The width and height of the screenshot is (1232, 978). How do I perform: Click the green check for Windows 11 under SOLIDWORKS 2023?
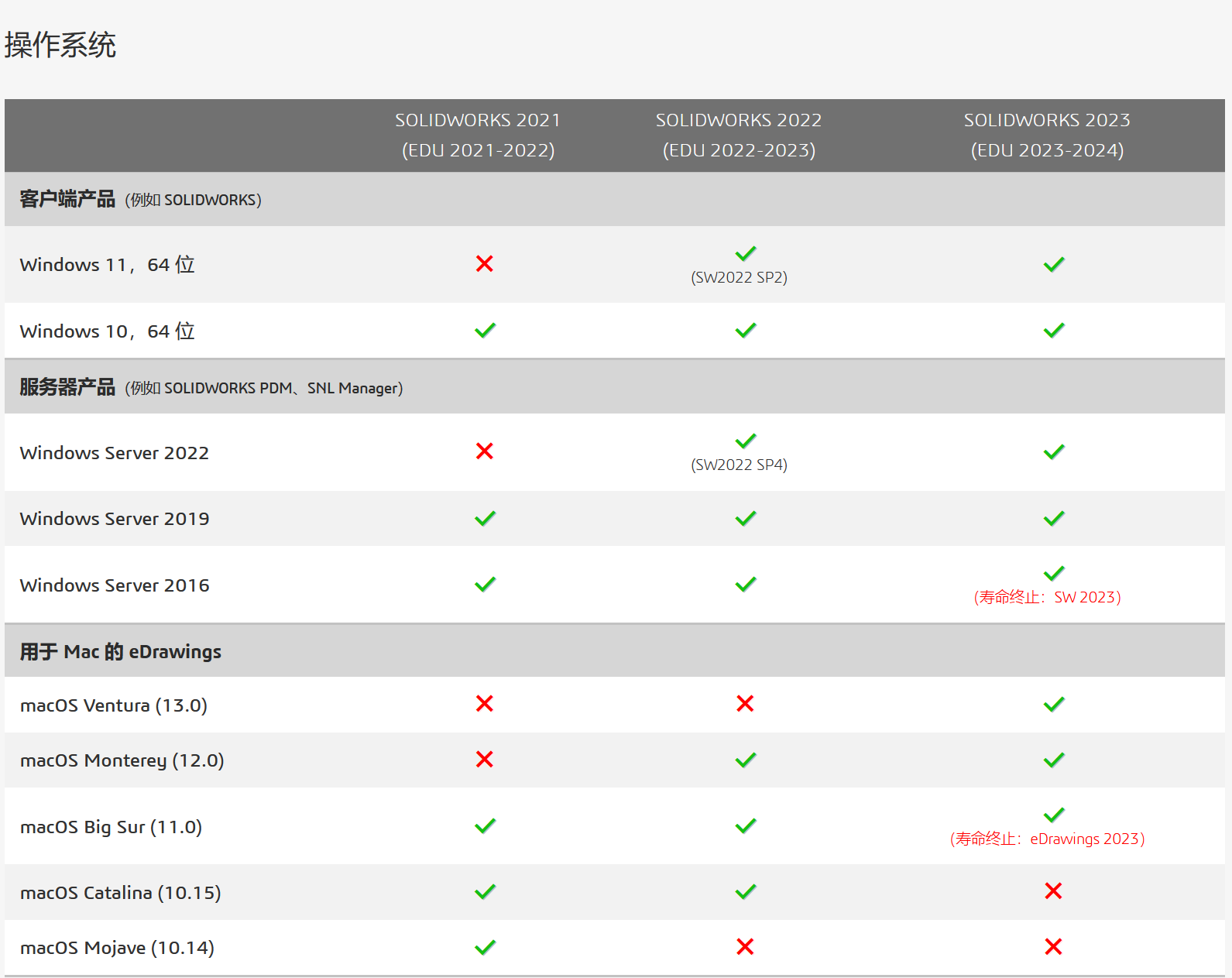[1053, 265]
